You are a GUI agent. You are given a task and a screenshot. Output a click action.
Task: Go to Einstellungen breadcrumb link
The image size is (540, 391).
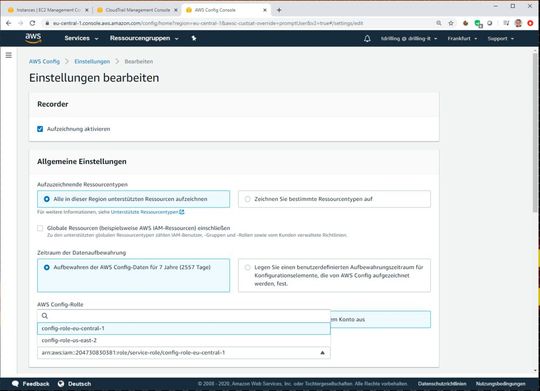pyautogui.click(x=92, y=61)
